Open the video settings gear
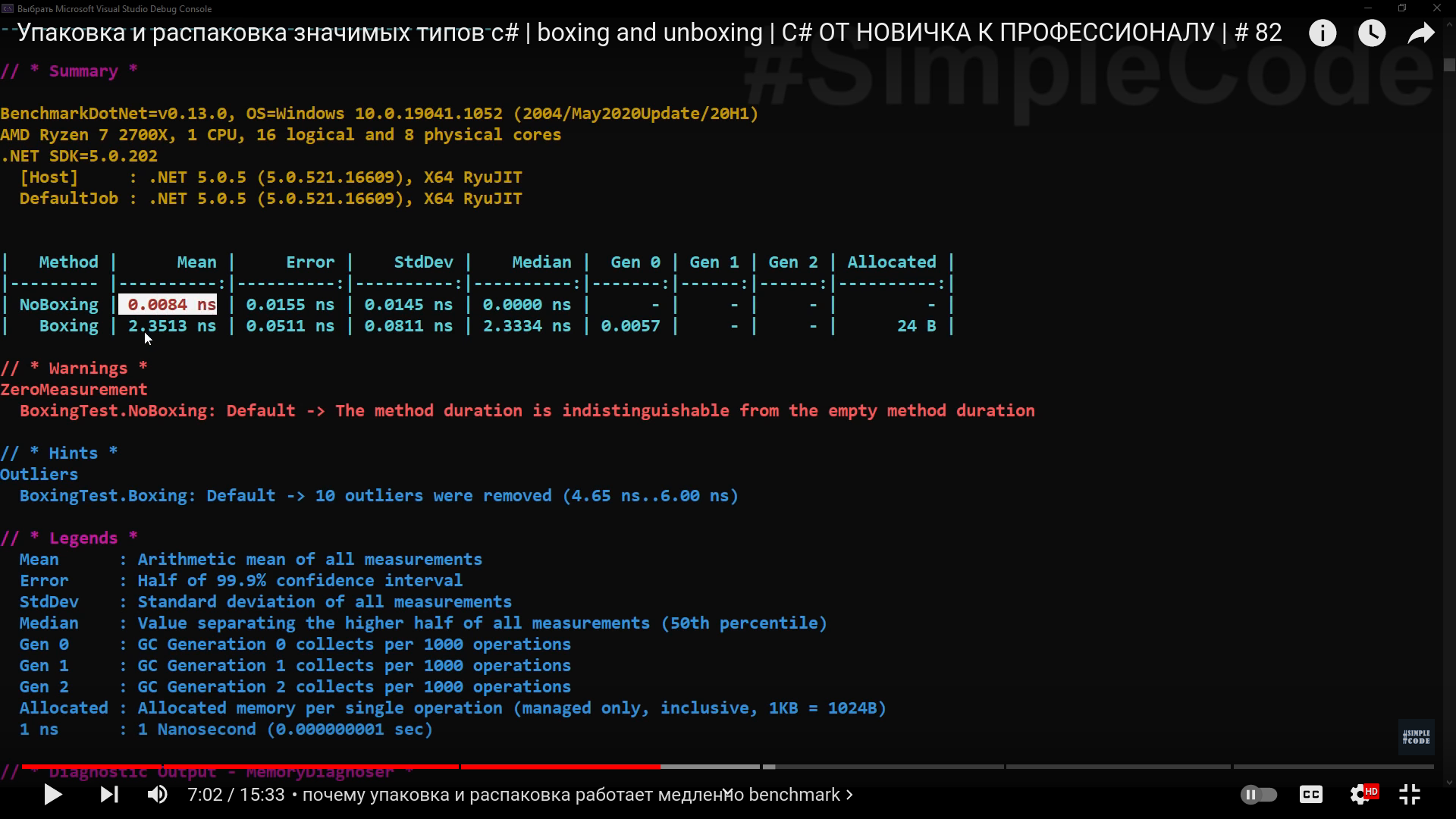Viewport: 1456px width, 819px height. pos(1360,795)
